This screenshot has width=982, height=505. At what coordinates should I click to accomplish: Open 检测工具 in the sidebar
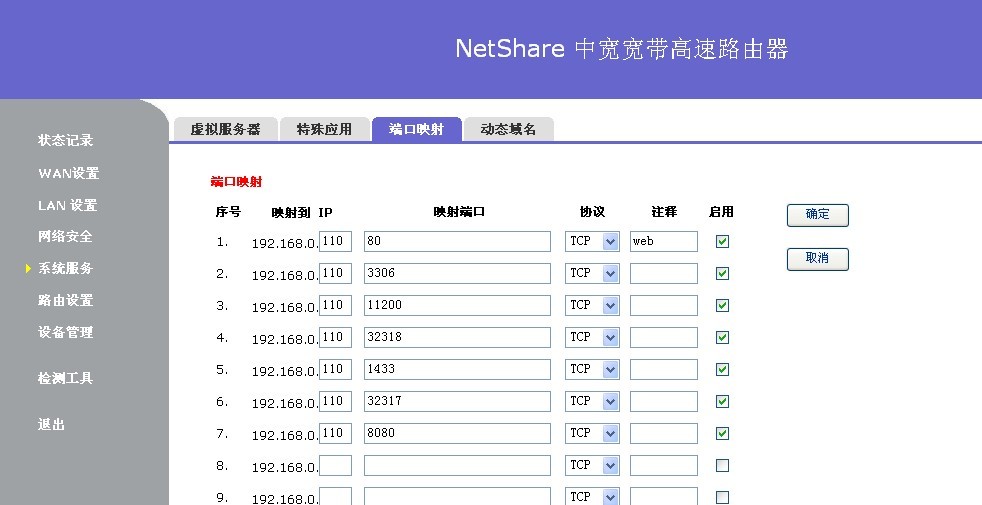(x=65, y=378)
